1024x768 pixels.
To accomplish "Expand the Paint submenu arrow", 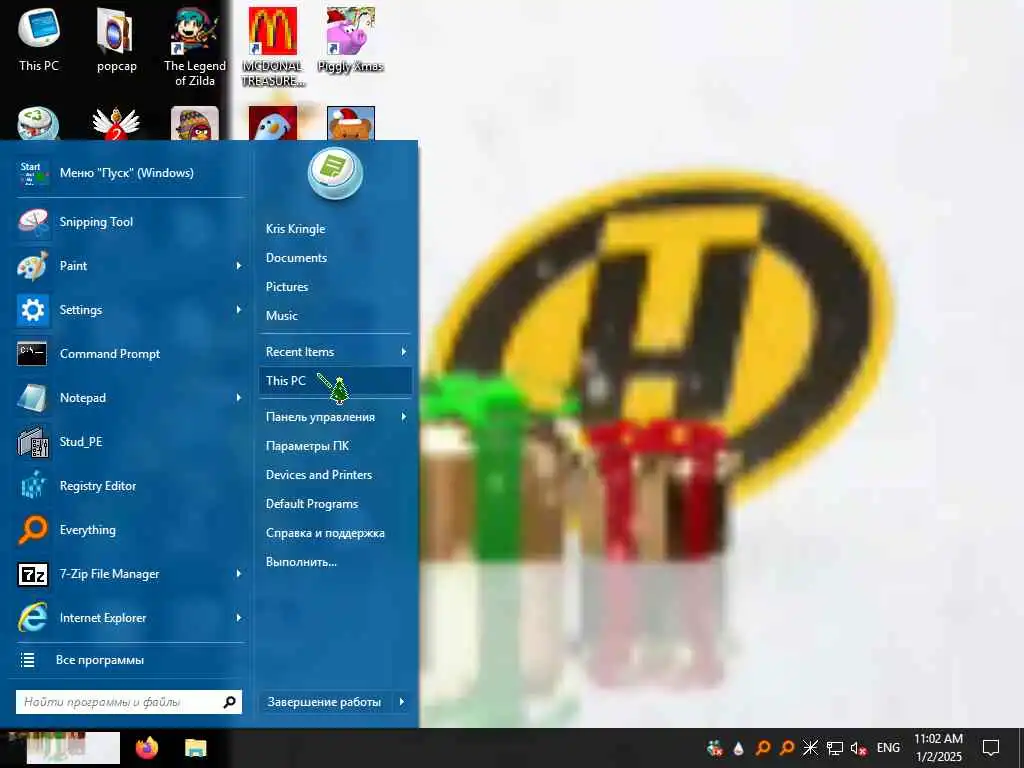I will [x=239, y=266].
